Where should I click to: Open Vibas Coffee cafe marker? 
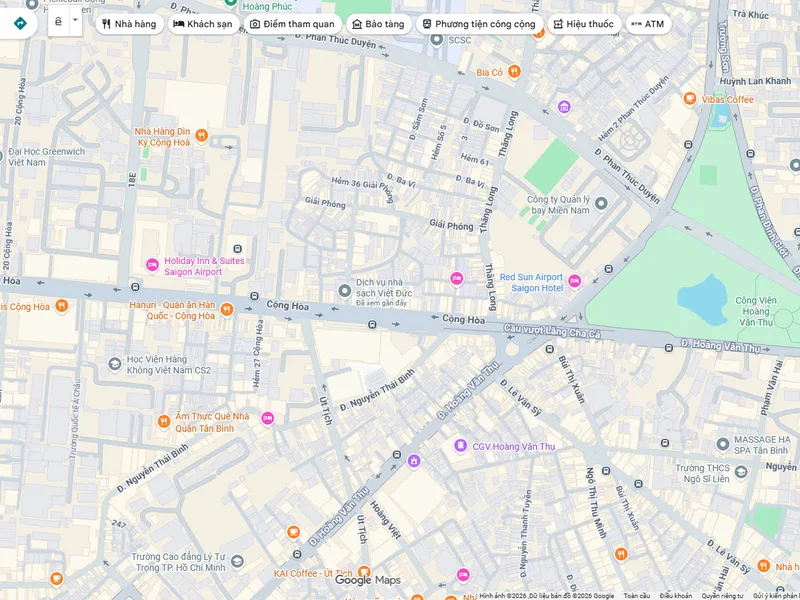coord(690,98)
